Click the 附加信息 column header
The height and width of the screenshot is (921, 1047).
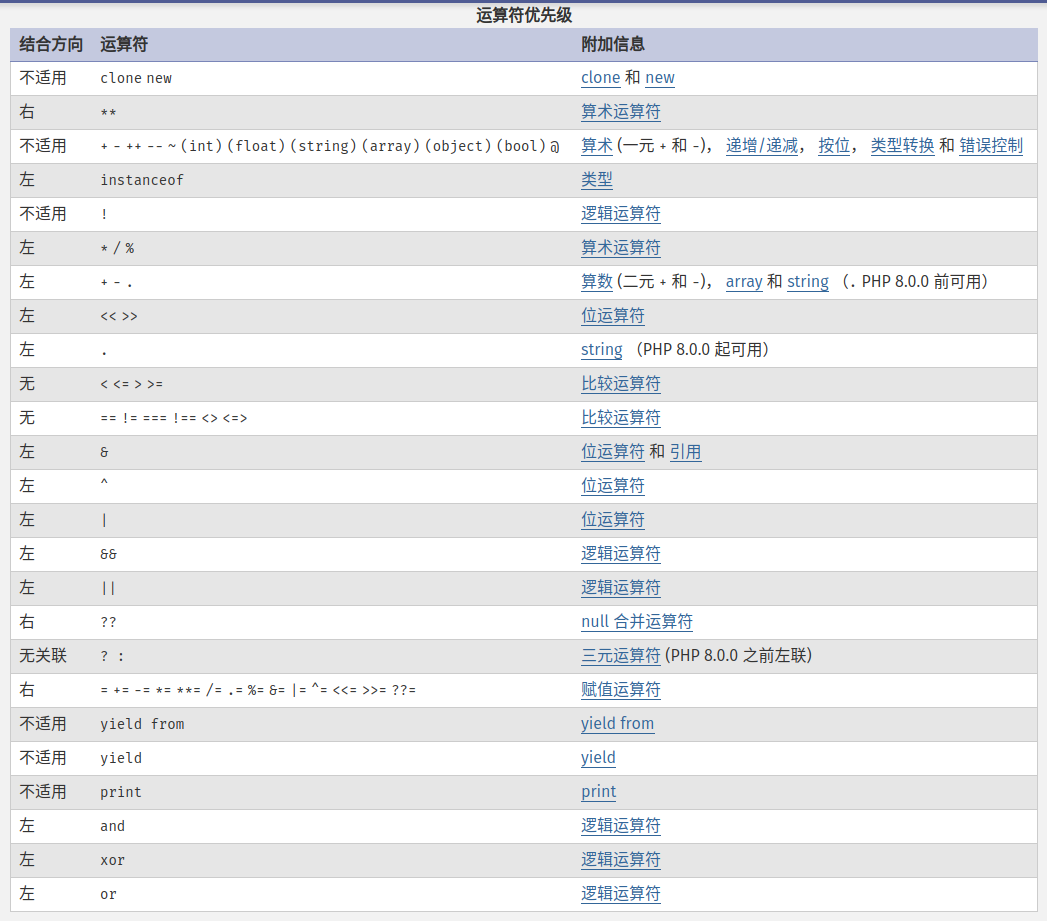coord(612,45)
